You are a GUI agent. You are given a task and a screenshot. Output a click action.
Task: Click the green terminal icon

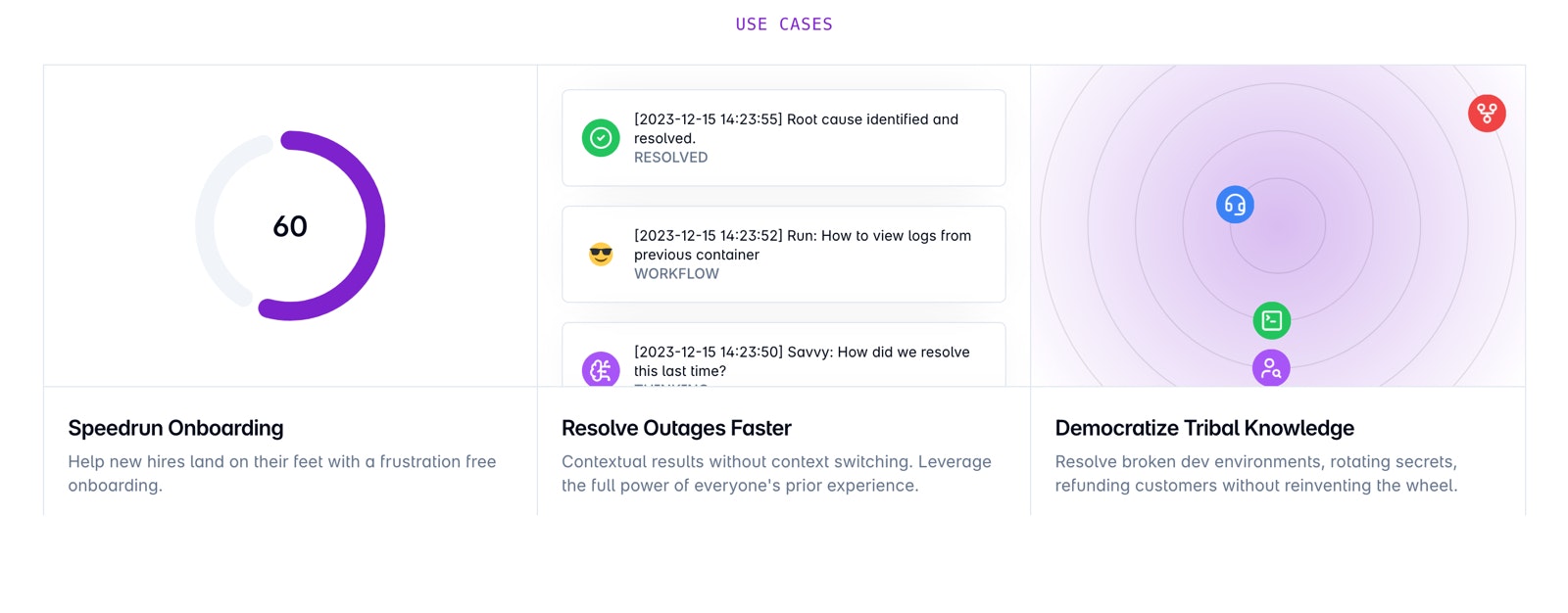pyautogui.click(x=1271, y=320)
